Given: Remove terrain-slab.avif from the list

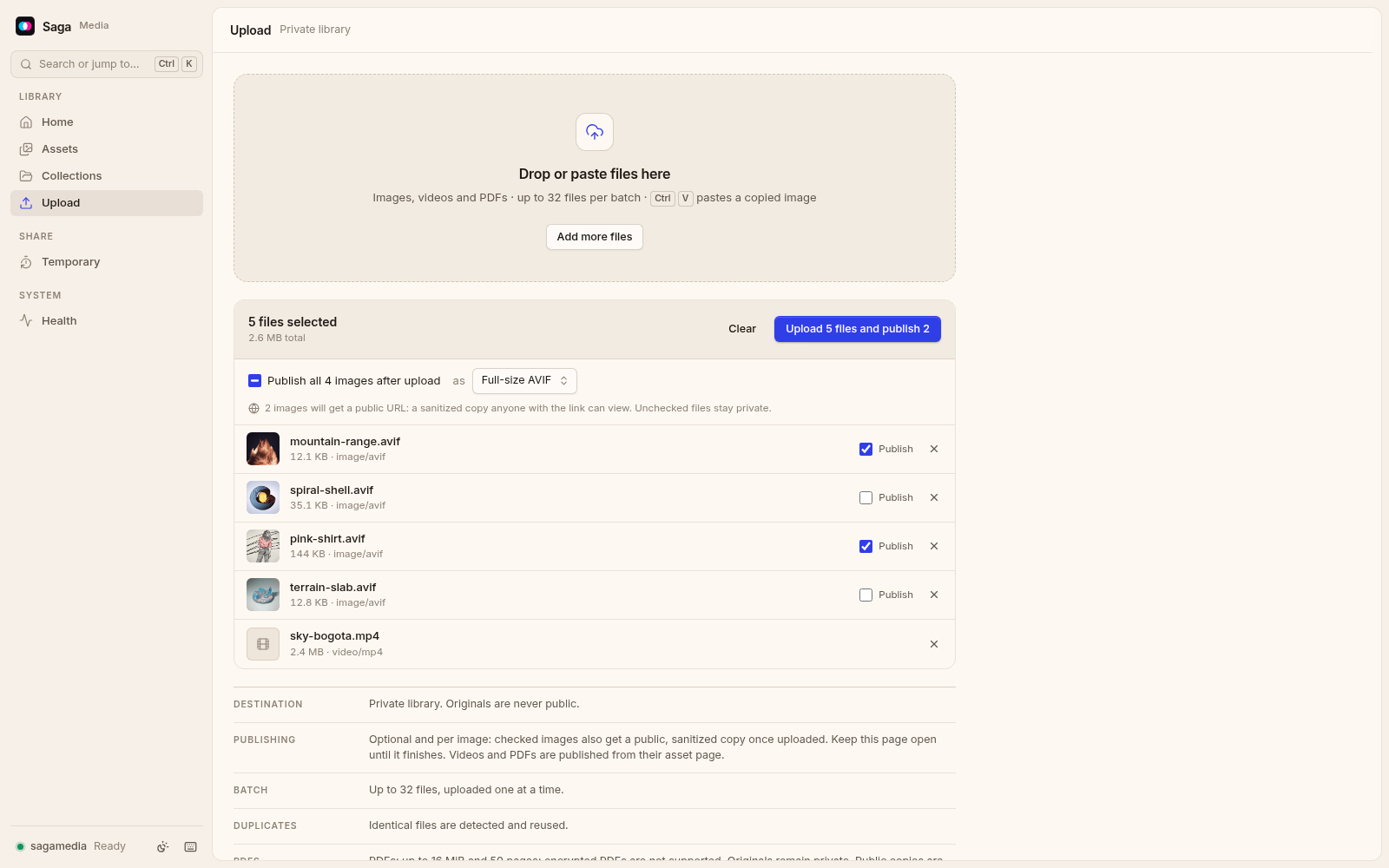Looking at the screenshot, I should [934, 595].
